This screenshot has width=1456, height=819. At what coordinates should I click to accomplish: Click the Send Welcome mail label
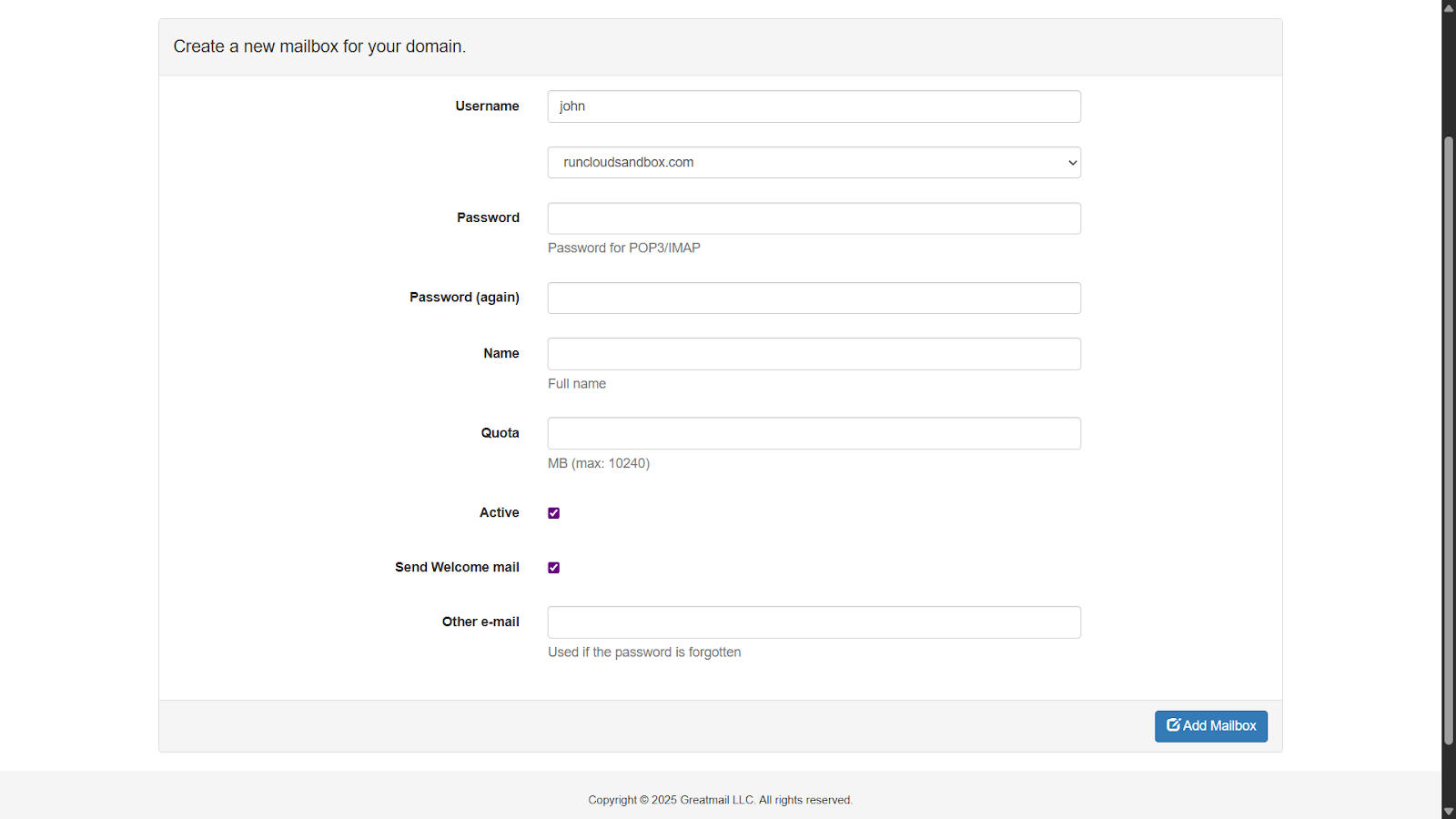click(x=457, y=567)
